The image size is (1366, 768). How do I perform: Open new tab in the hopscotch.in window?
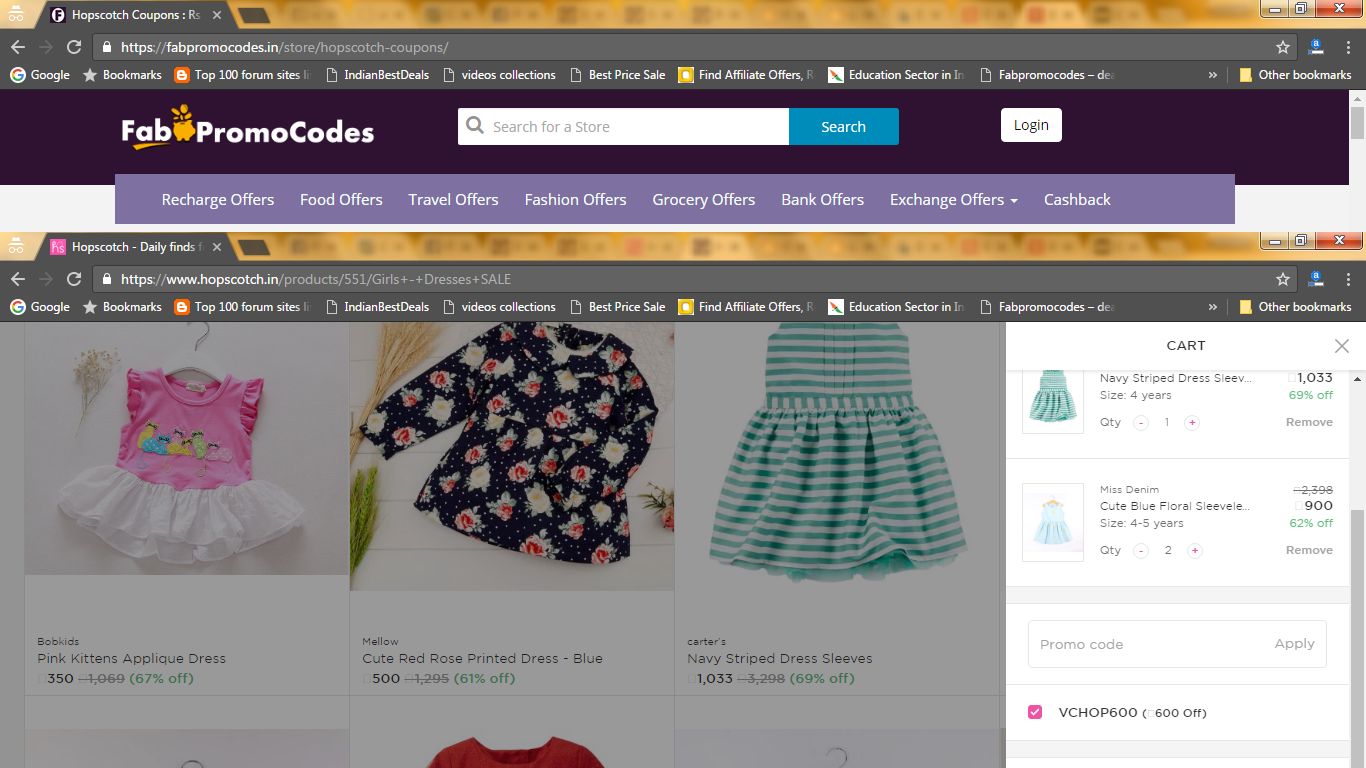click(x=253, y=247)
